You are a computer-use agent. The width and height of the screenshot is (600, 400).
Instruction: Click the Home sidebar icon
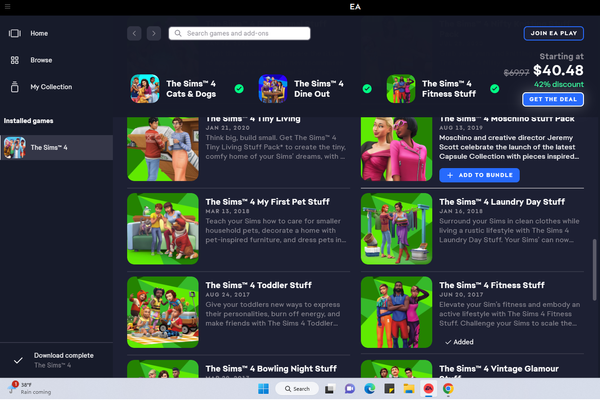point(15,33)
